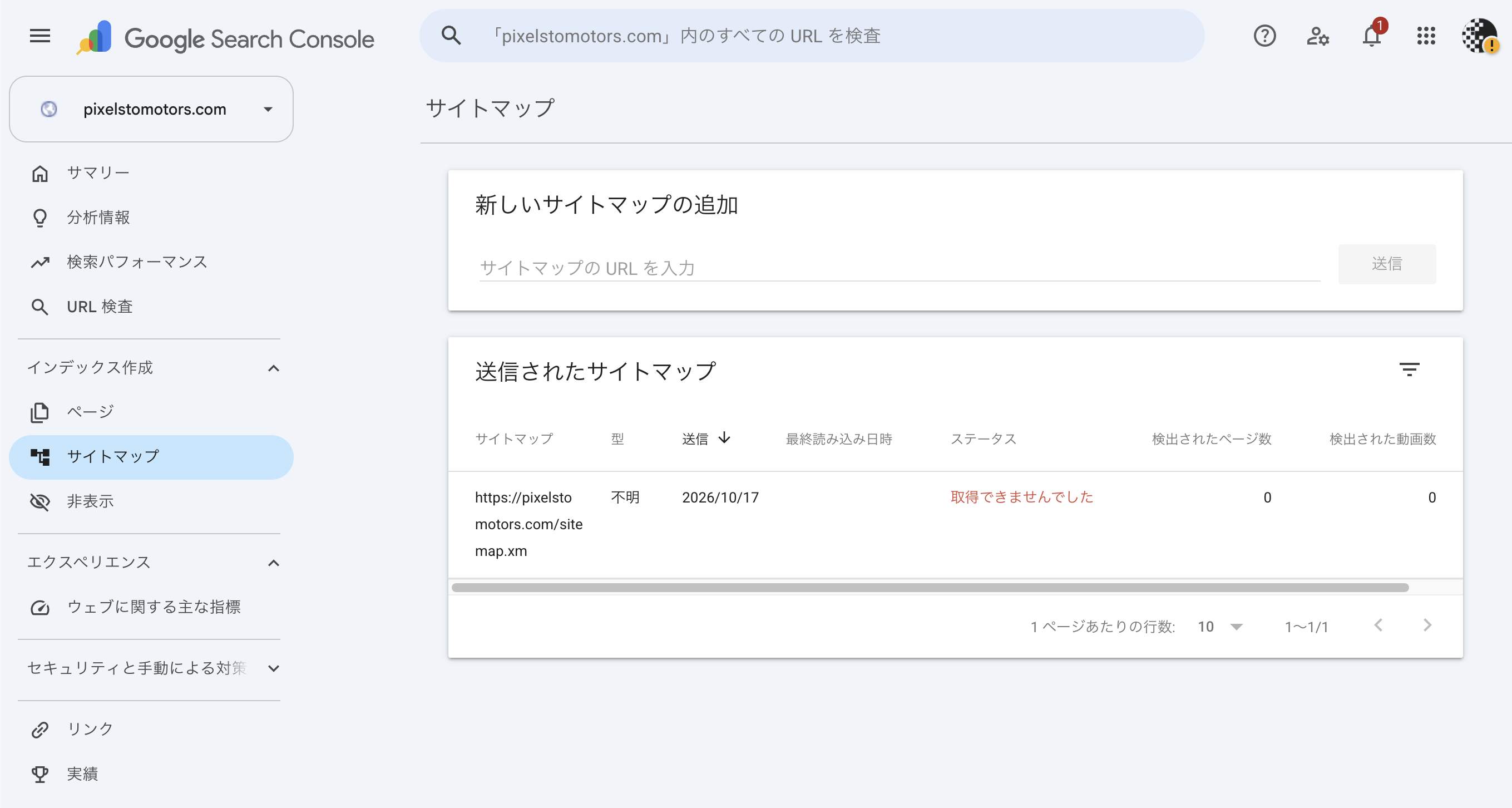The height and width of the screenshot is (808, 1512).
Task: Open ウェブに関する主な指標 in the sidebar
Action: (x=151, y=607)
